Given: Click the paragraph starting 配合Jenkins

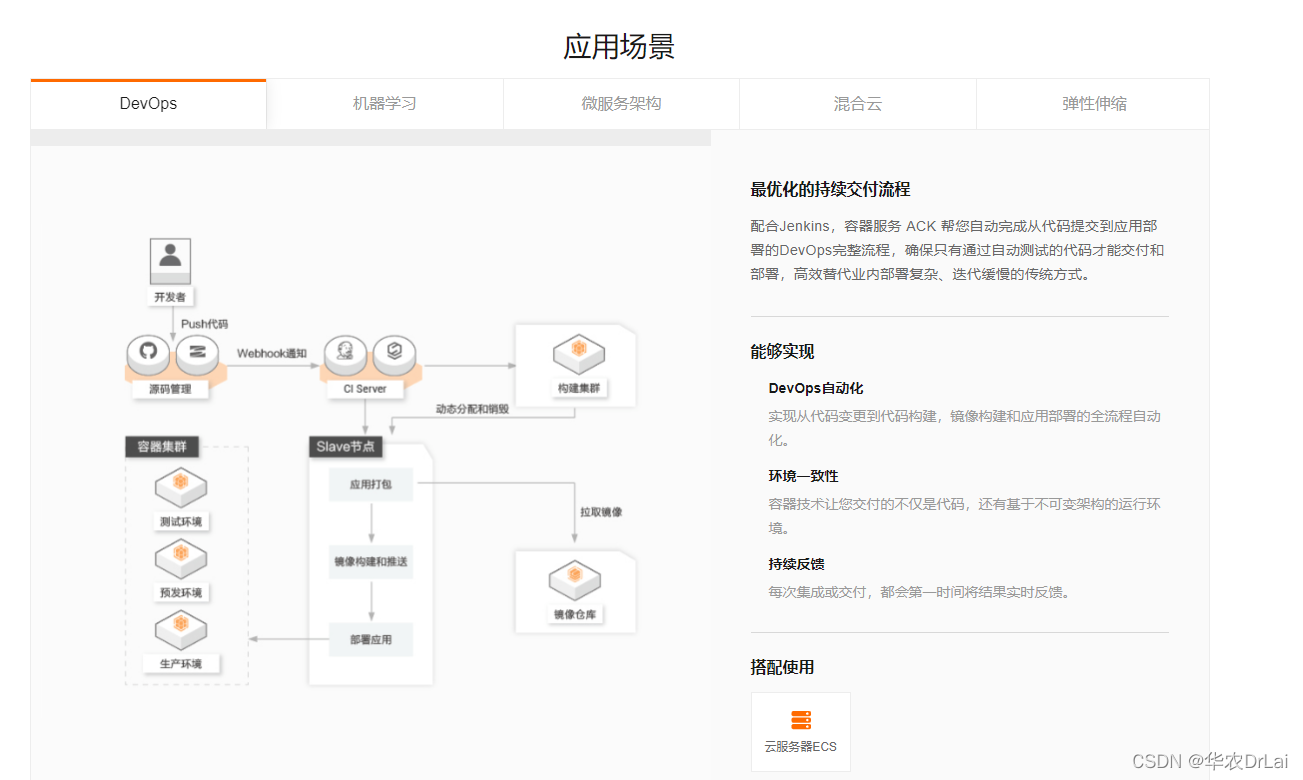Looking at the screenshot, I should pos(958,250).
